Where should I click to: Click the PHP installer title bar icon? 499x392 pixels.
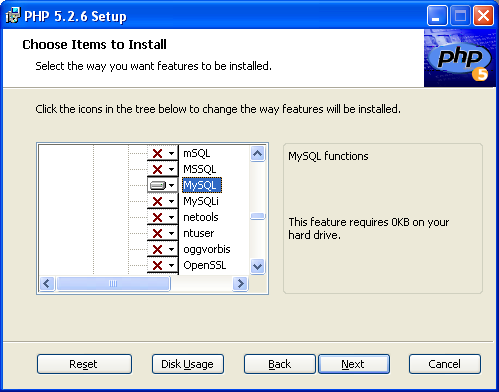click(13, 16)
